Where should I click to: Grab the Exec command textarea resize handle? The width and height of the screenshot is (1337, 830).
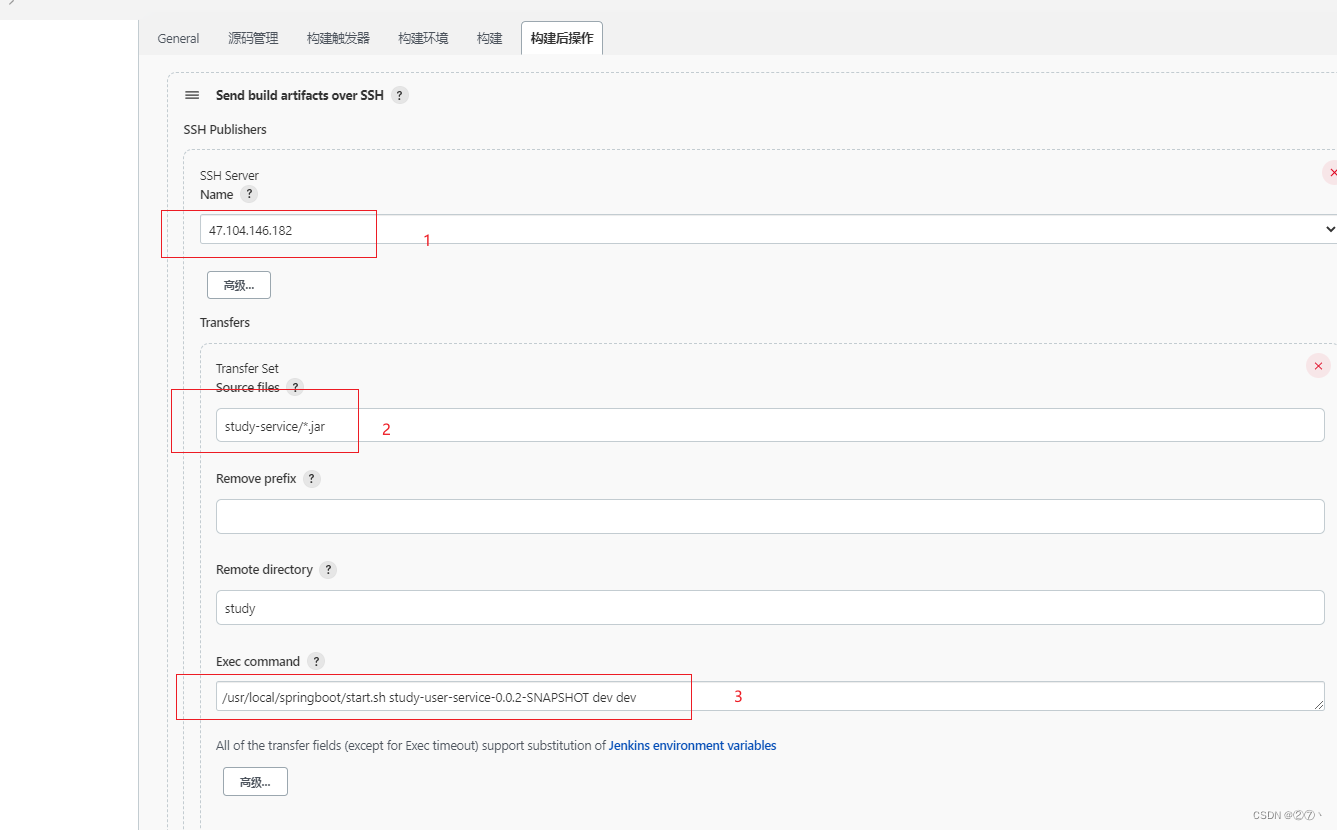coord(1319,705)
